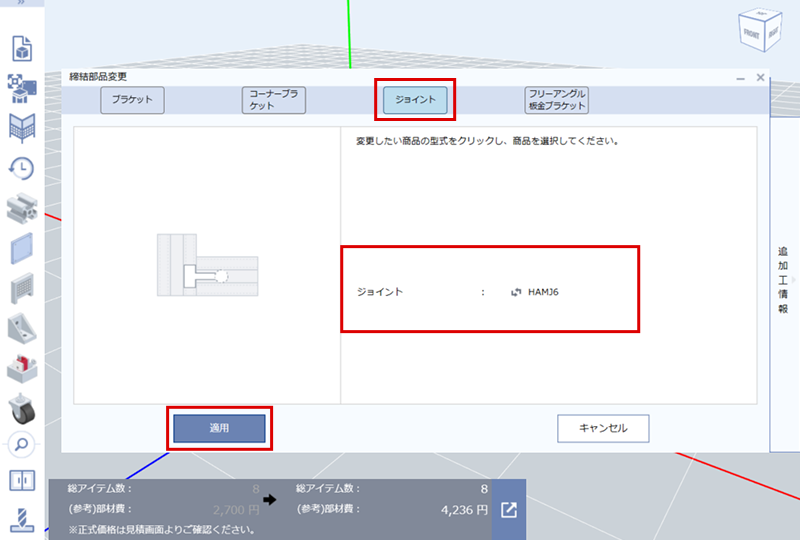The image size is (800, 540).
Task: Click the キャンセル button
Action: 603,428
